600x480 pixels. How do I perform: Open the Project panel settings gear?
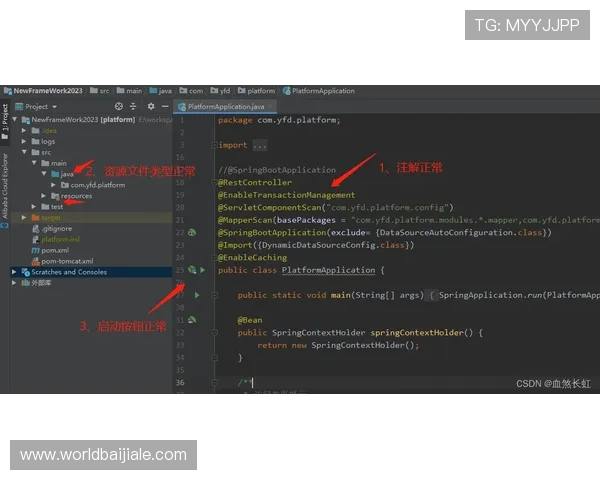pos(151,106)
